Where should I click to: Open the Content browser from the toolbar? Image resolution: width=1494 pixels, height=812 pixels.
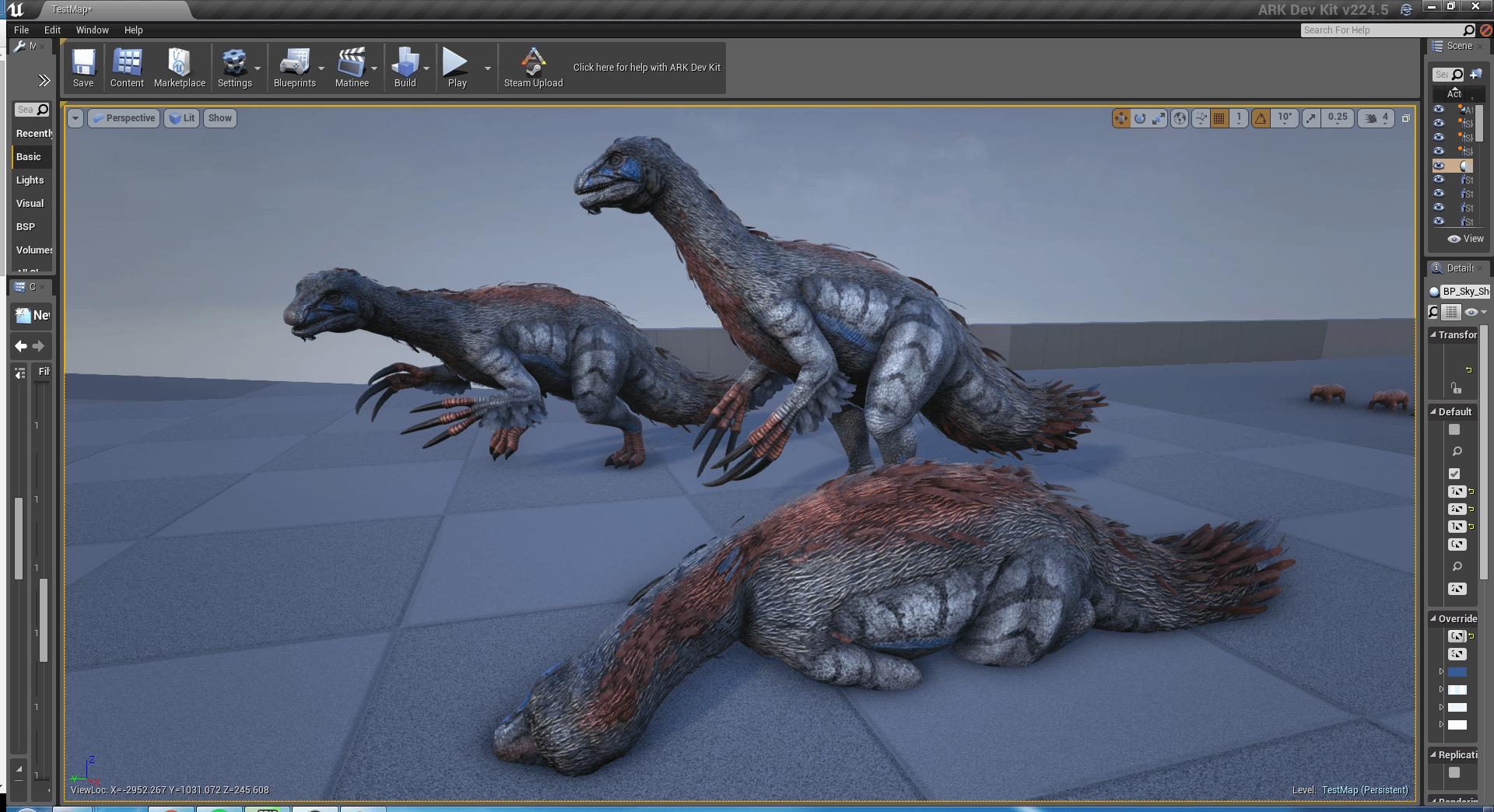127,64
